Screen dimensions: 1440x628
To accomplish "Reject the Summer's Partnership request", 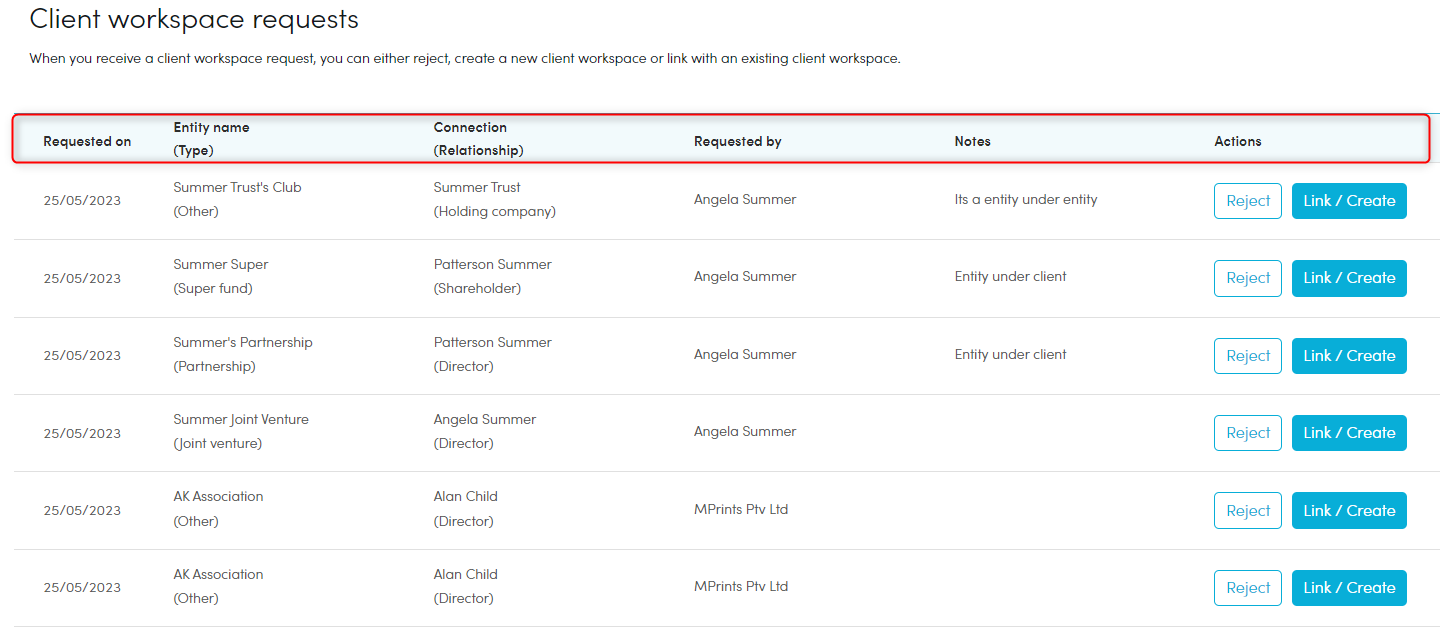I will coord(1247,356).
